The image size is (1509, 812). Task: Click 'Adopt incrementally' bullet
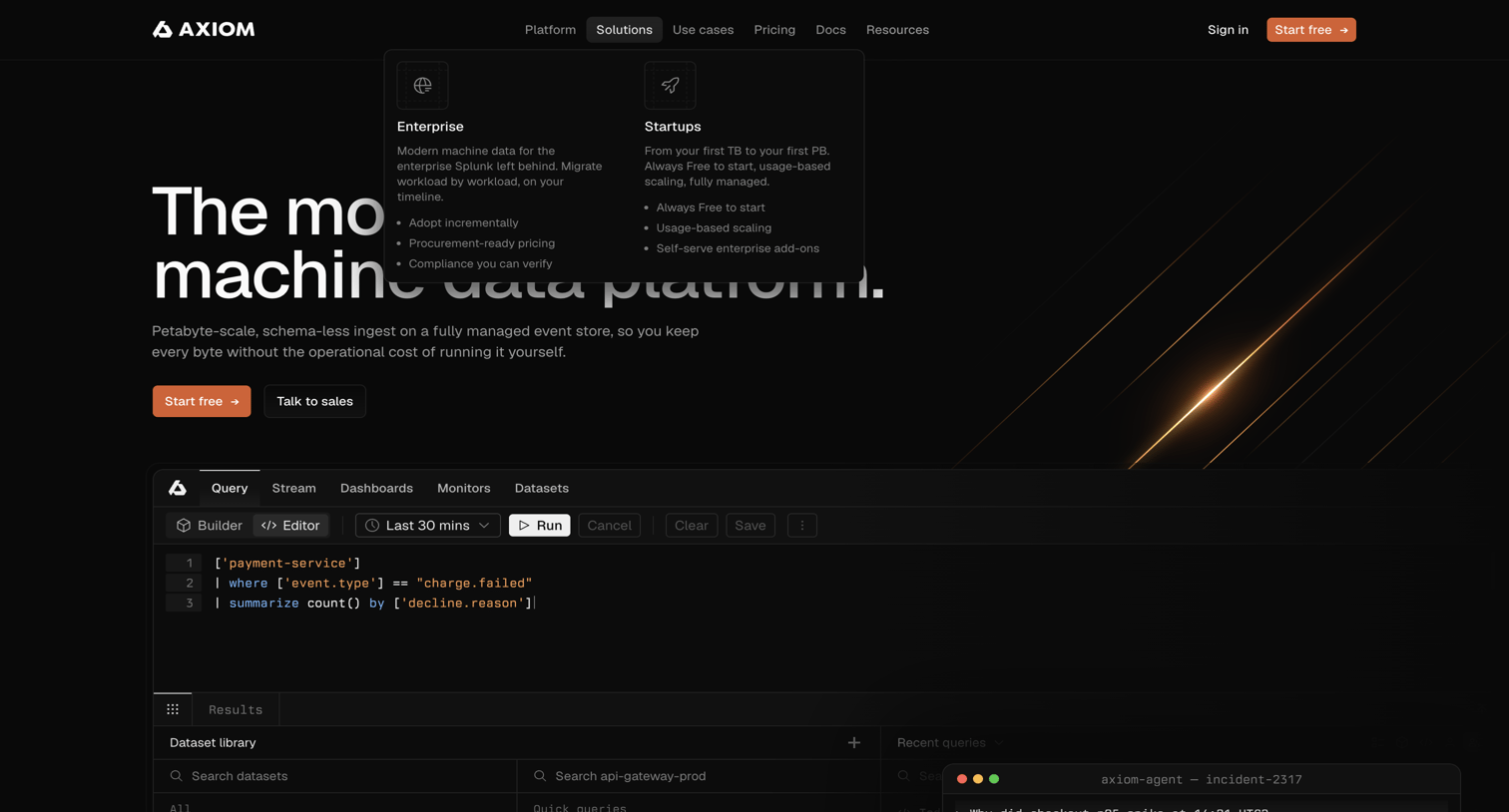463,223
